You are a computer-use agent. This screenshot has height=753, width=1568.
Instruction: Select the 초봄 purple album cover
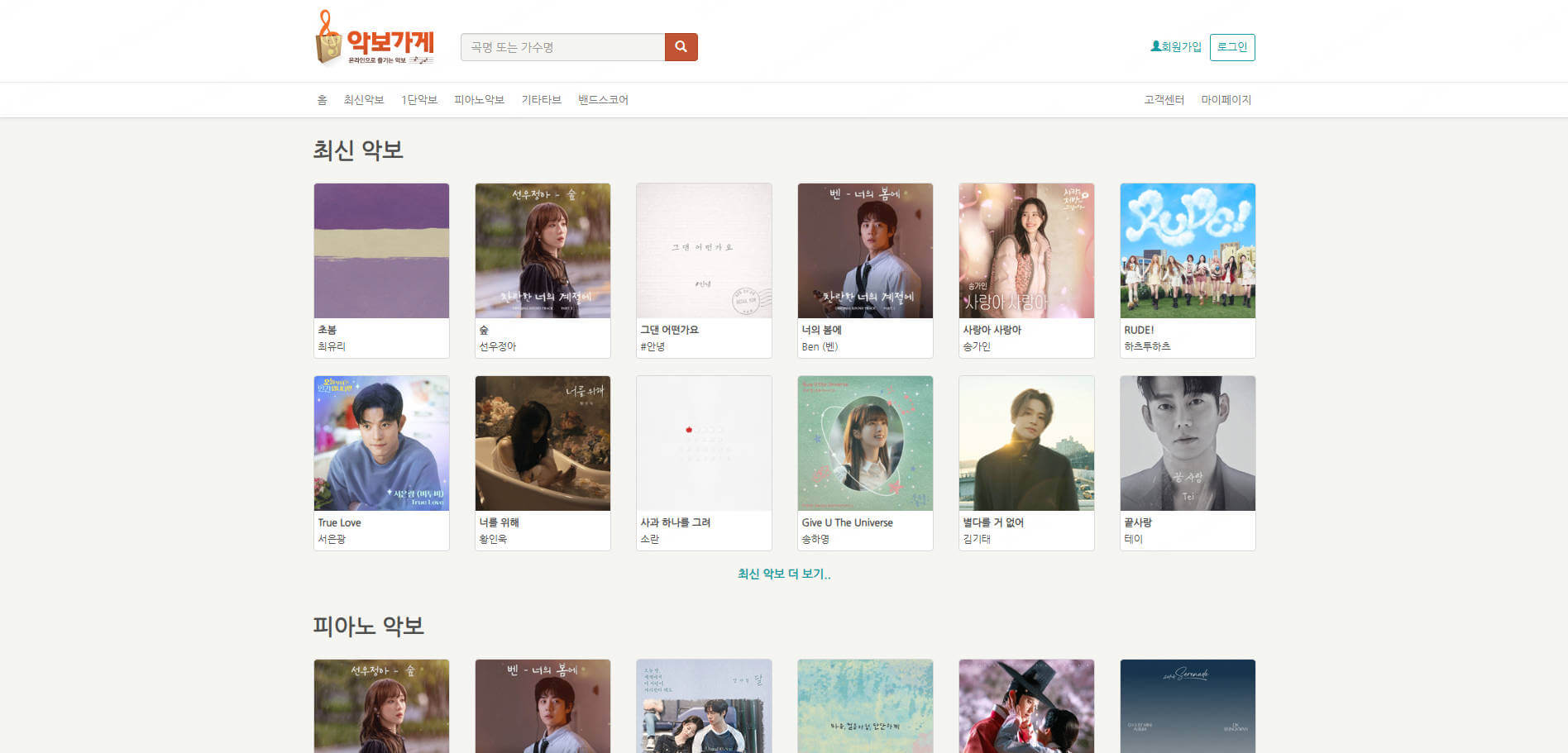click(x=381, y=250)
